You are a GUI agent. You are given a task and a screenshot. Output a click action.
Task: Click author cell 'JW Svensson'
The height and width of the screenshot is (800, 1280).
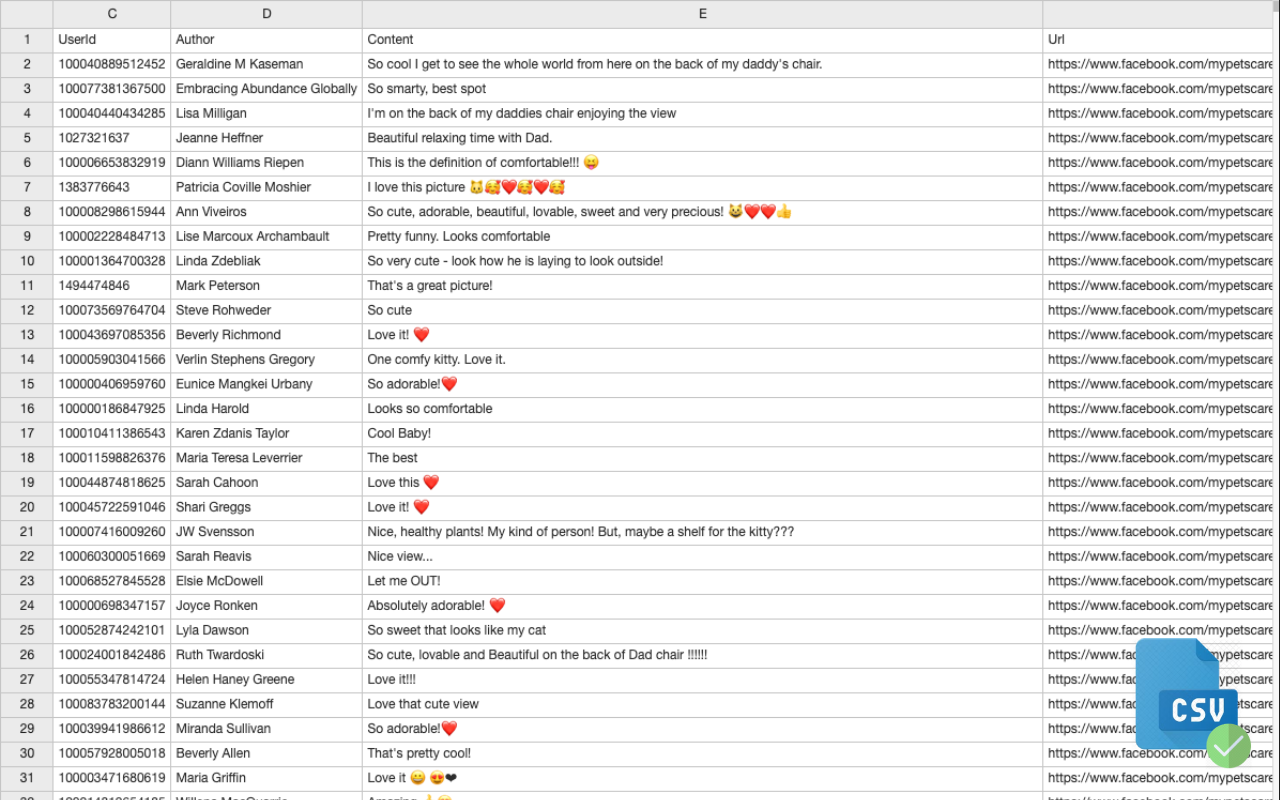click(x=267, y=532)
